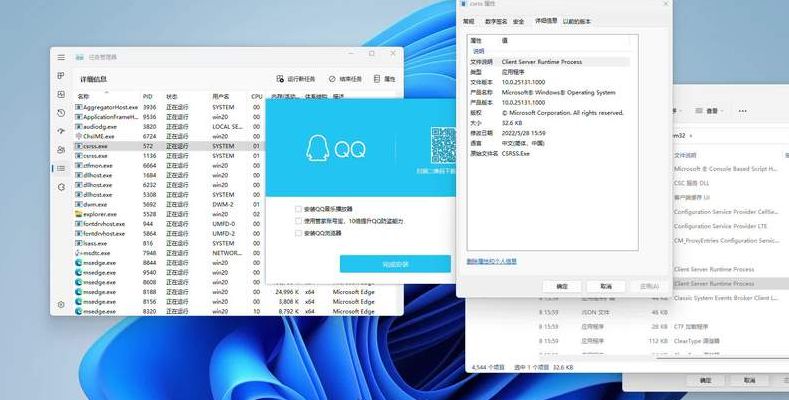The height and width of the screenshot is (400, 789).
Task: Switch to 以前的版本 tab in csrss properties
Action: pyautogui.click(x=577, y=22)
